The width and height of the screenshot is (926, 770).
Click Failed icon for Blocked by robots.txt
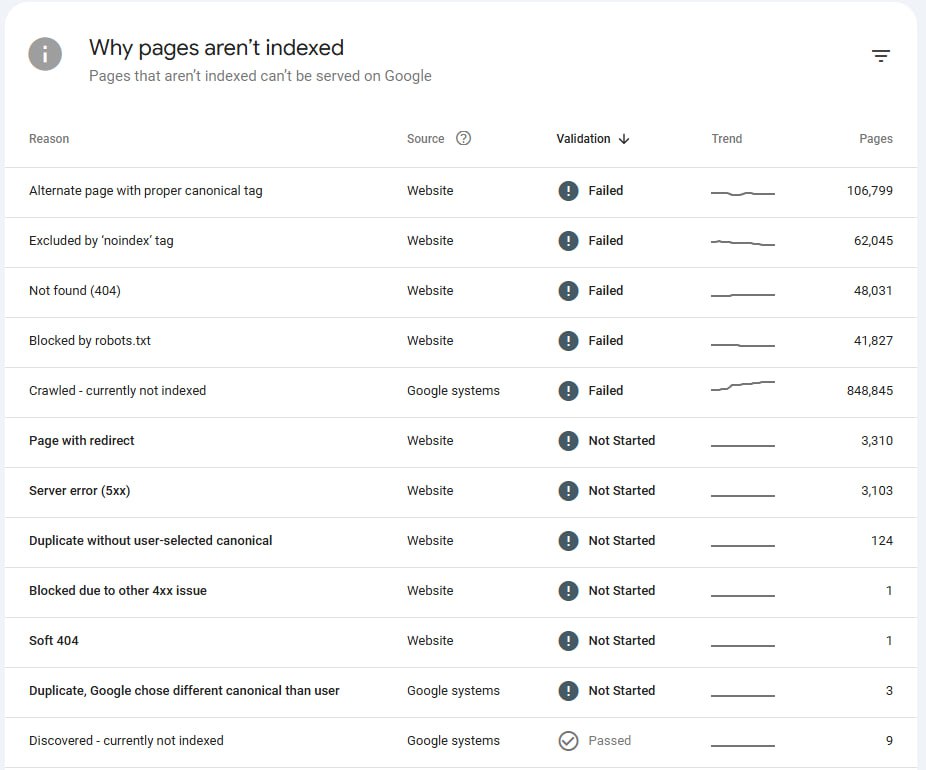tap(568, 341)
